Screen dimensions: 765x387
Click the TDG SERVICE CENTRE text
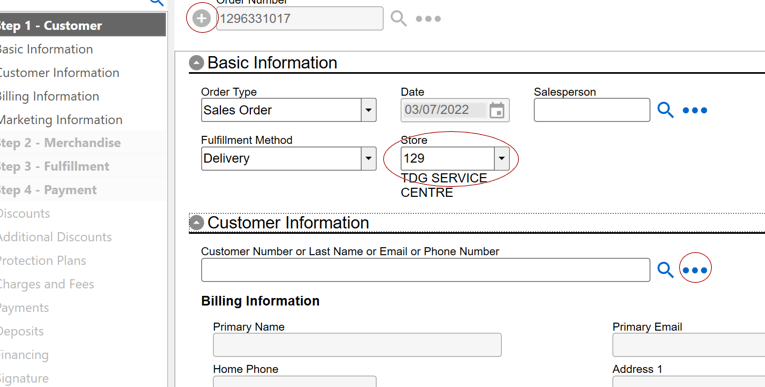[x=444, y=185]
